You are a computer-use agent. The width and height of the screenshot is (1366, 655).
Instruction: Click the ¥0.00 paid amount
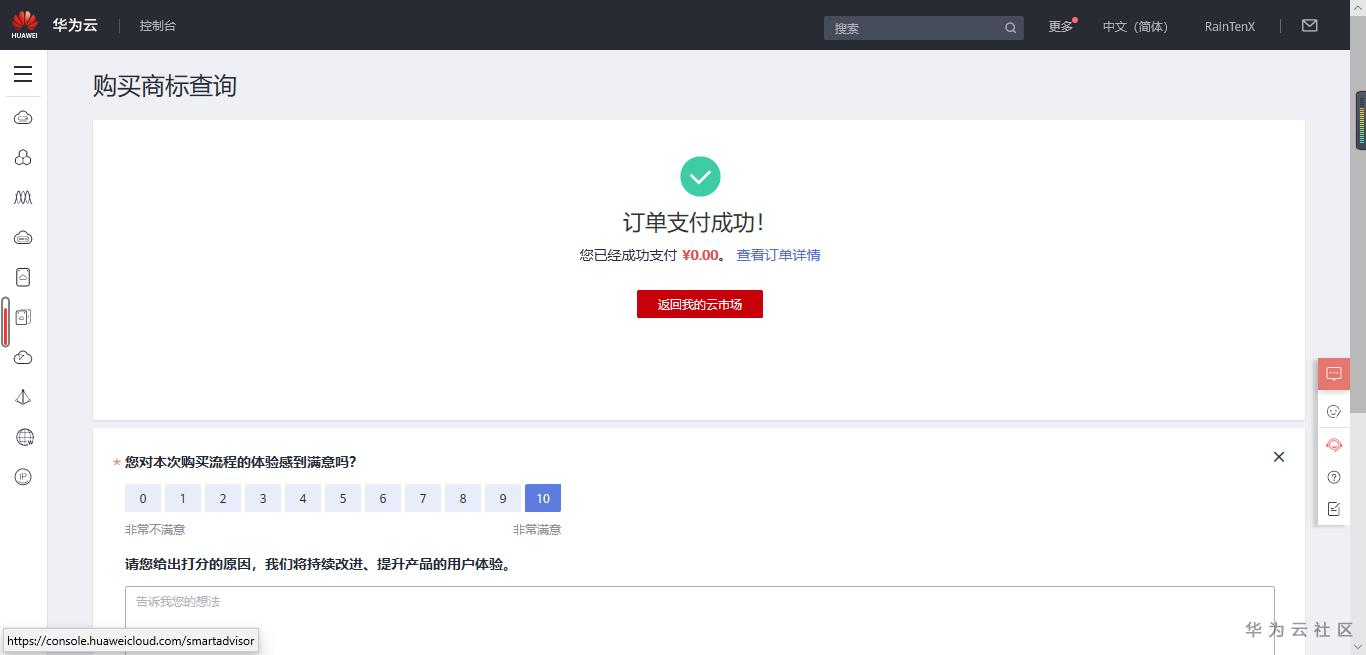(x=700, y=255)
